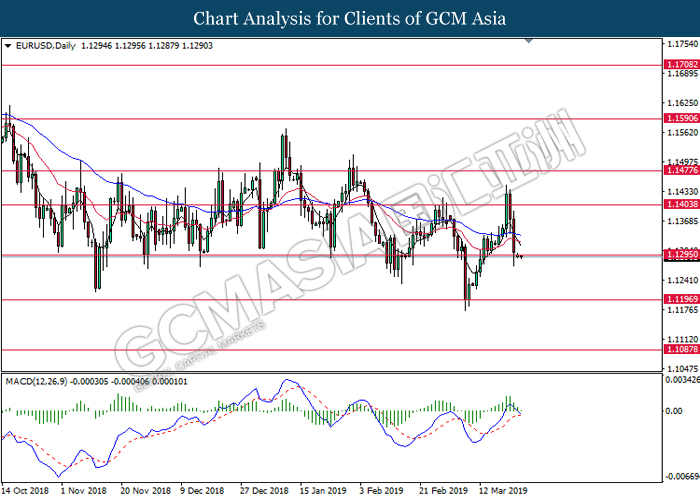Click the chart shift marker triangle at top
This screenshot has width=700, height=500.
click(x=529, y=41)
